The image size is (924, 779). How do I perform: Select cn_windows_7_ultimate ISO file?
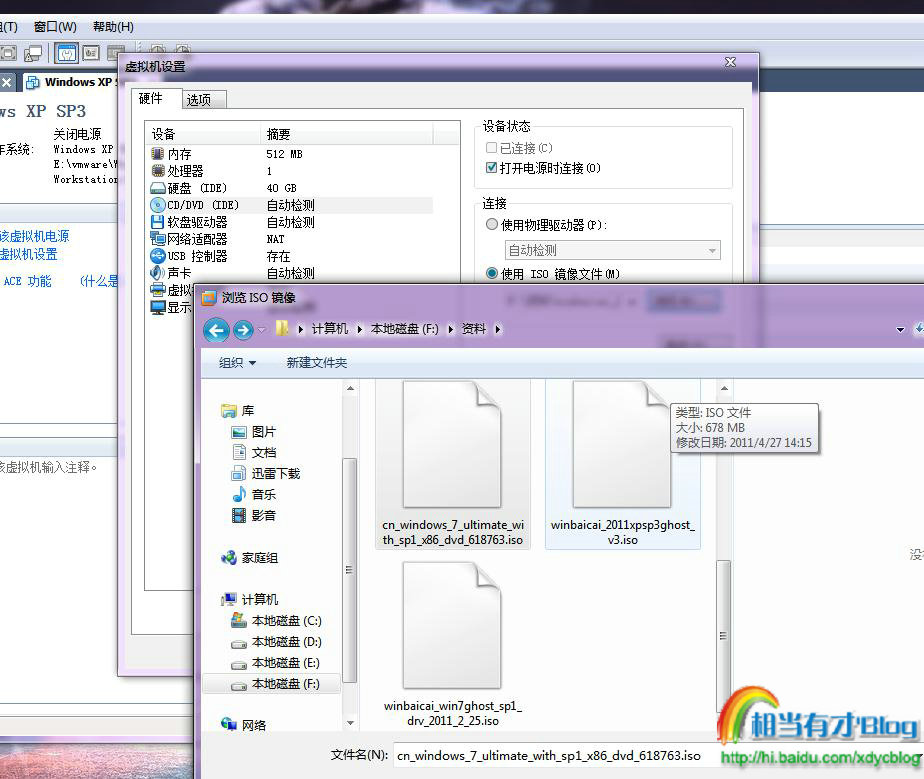tap(453, 465)
